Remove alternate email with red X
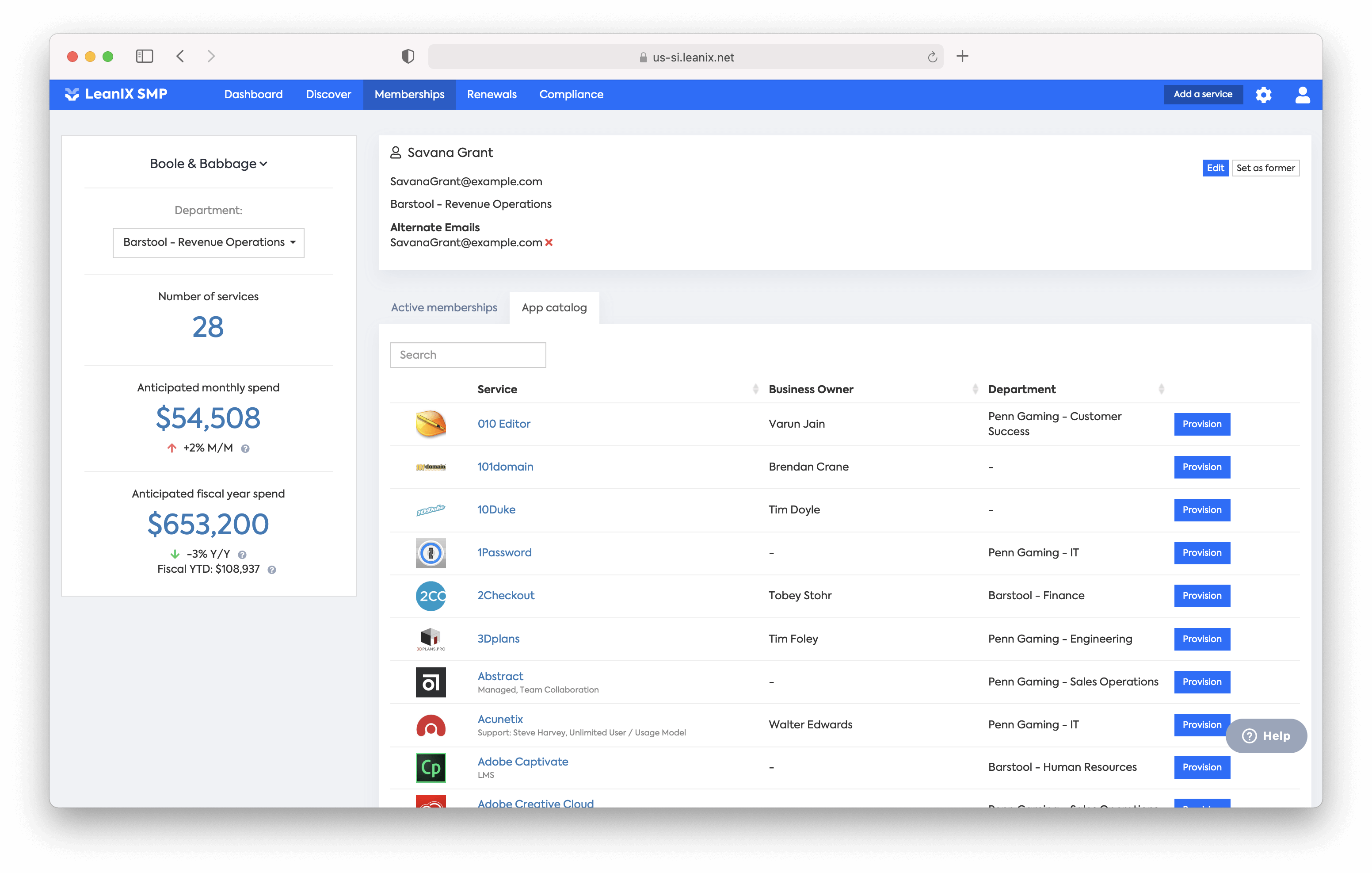 coord(549,242)
